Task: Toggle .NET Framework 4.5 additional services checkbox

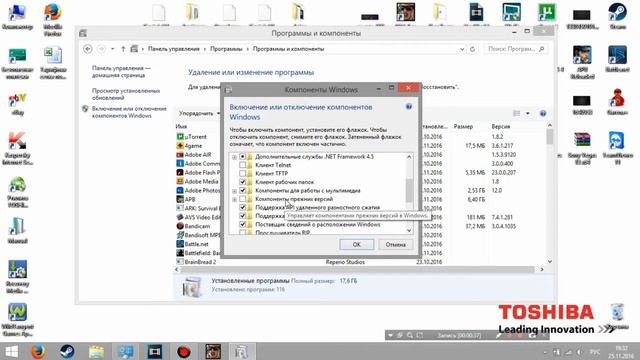Action: click(242, 156)
